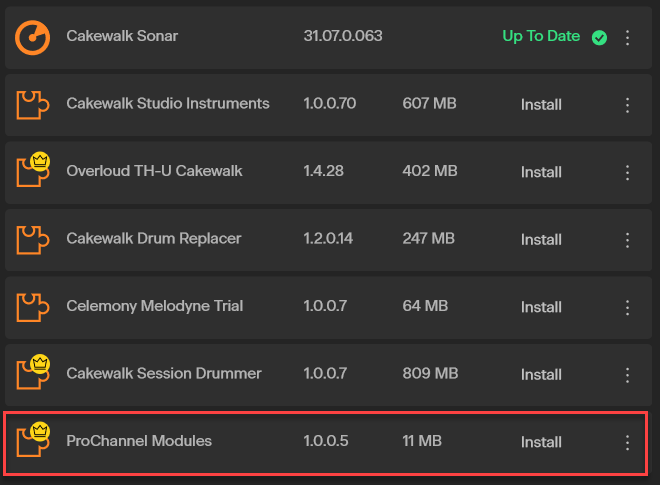The image size is (660, 485).
Task: Select the Cakewalk Sonar product name
Action: [x=122, y=36]
